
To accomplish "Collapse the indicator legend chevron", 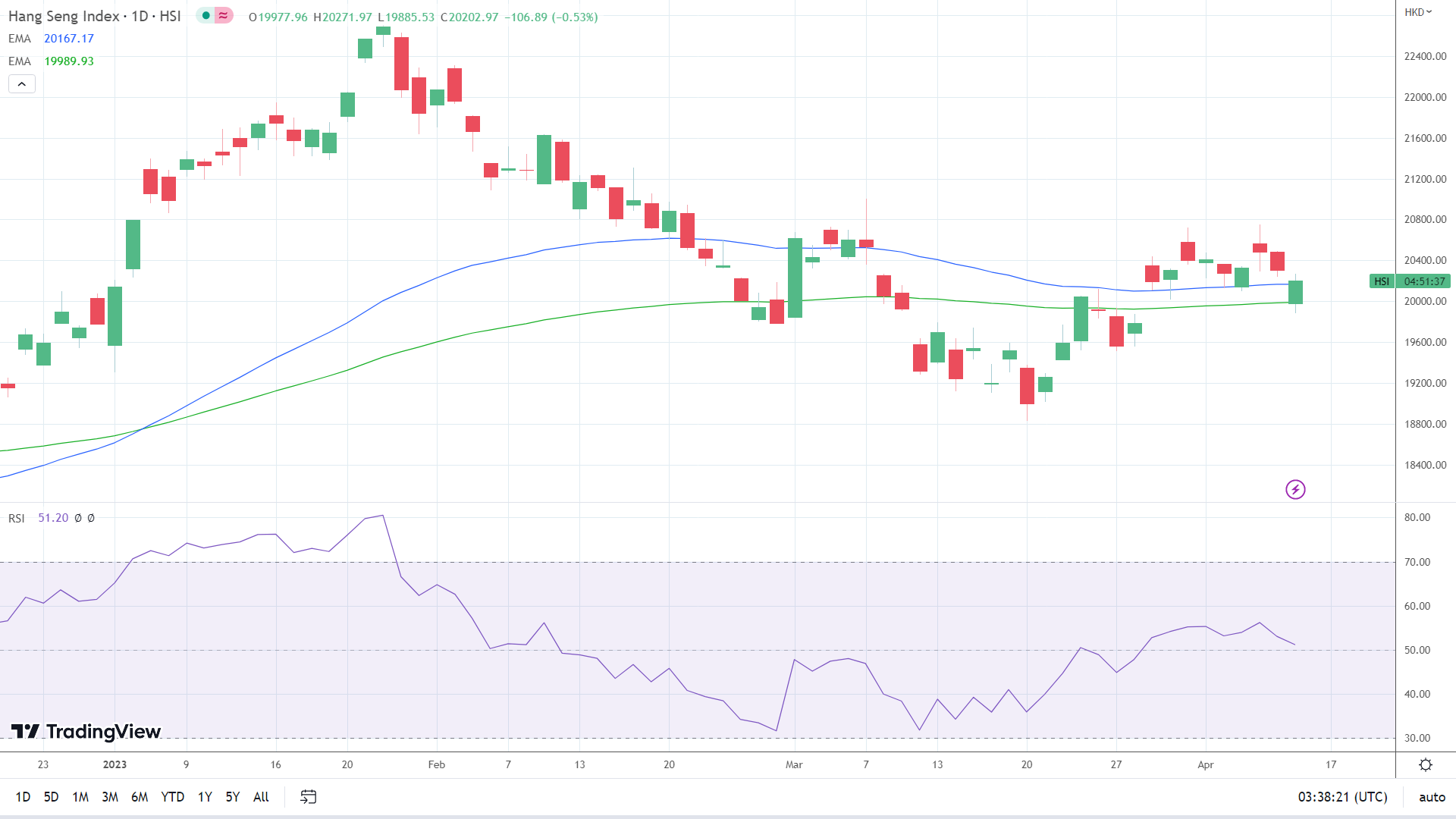I will tap(22, 84).
